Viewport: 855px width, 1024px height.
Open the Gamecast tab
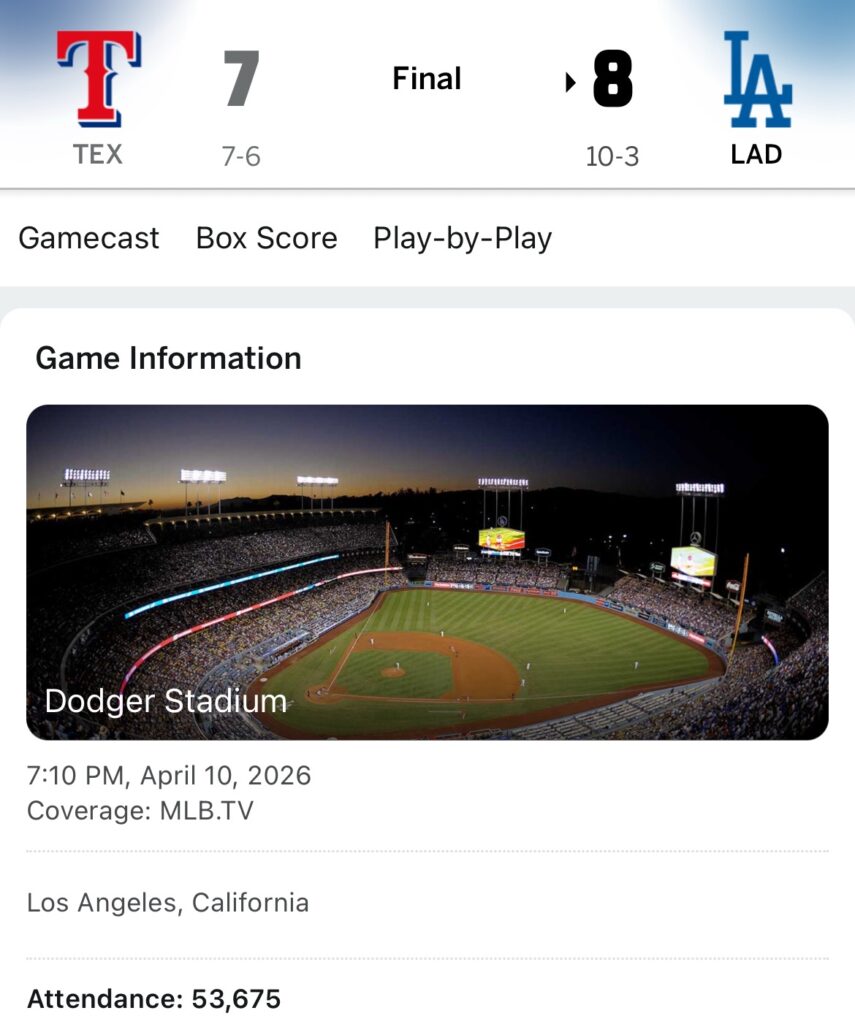coord(89,238)
